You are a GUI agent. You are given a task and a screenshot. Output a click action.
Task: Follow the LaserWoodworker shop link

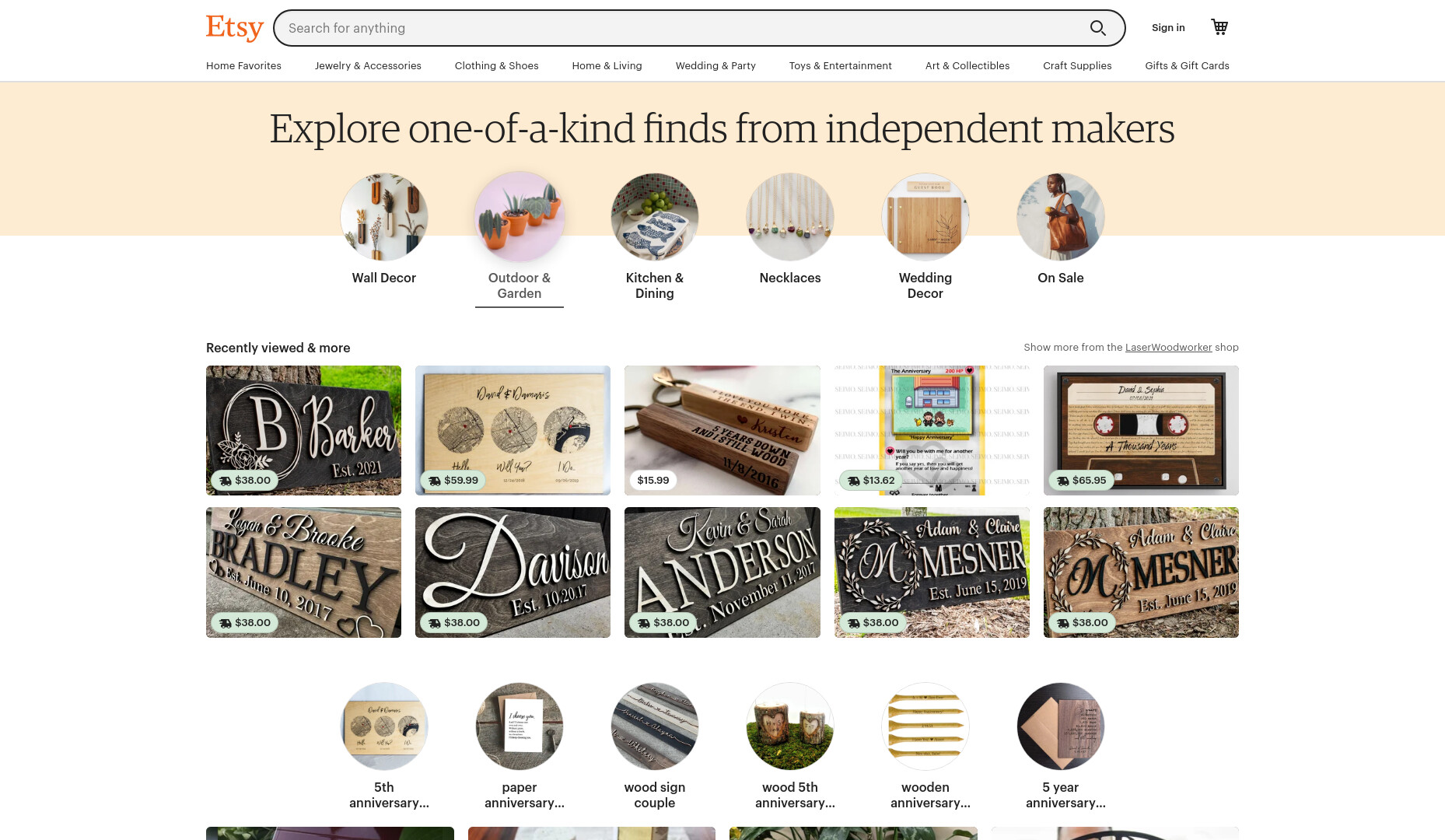coord(1168,348)
